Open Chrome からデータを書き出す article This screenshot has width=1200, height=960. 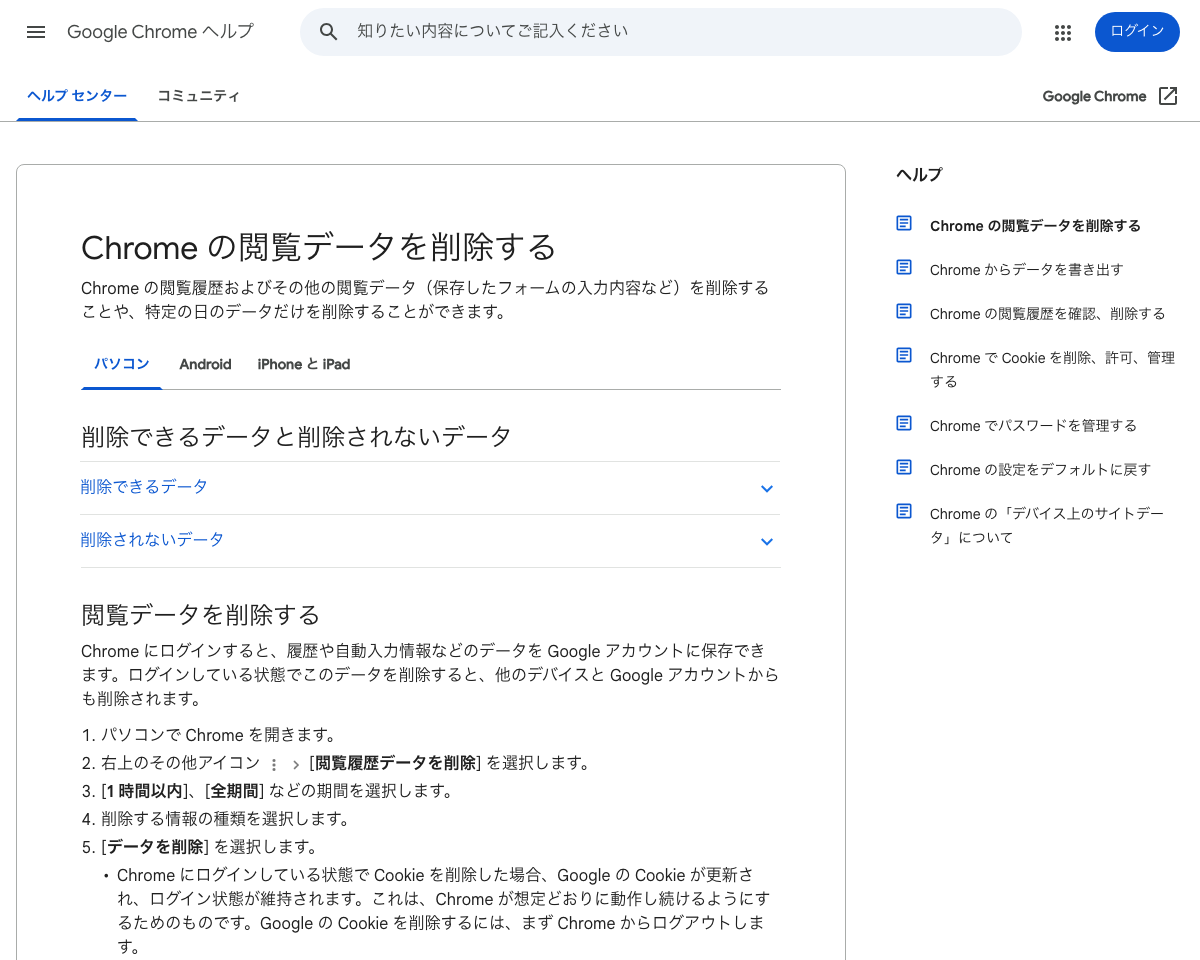coord(1027,270)
